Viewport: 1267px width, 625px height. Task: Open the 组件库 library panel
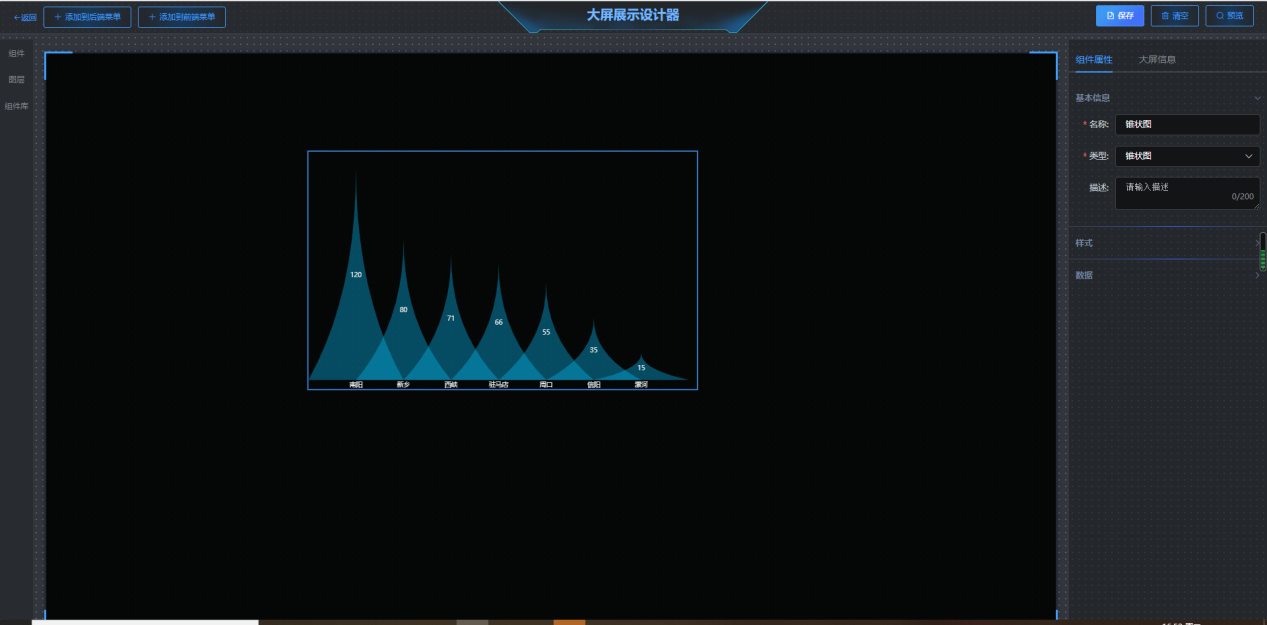coord(16,106)
